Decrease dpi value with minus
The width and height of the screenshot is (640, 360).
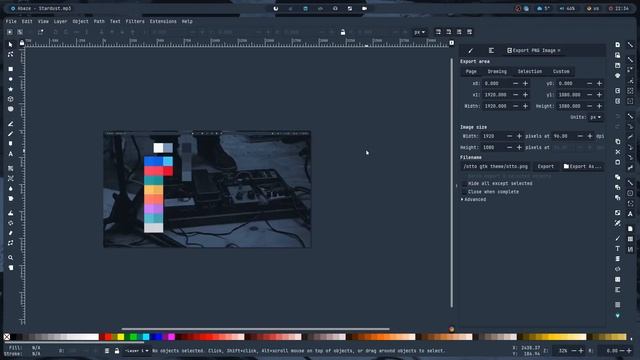[x=580, y=136]
